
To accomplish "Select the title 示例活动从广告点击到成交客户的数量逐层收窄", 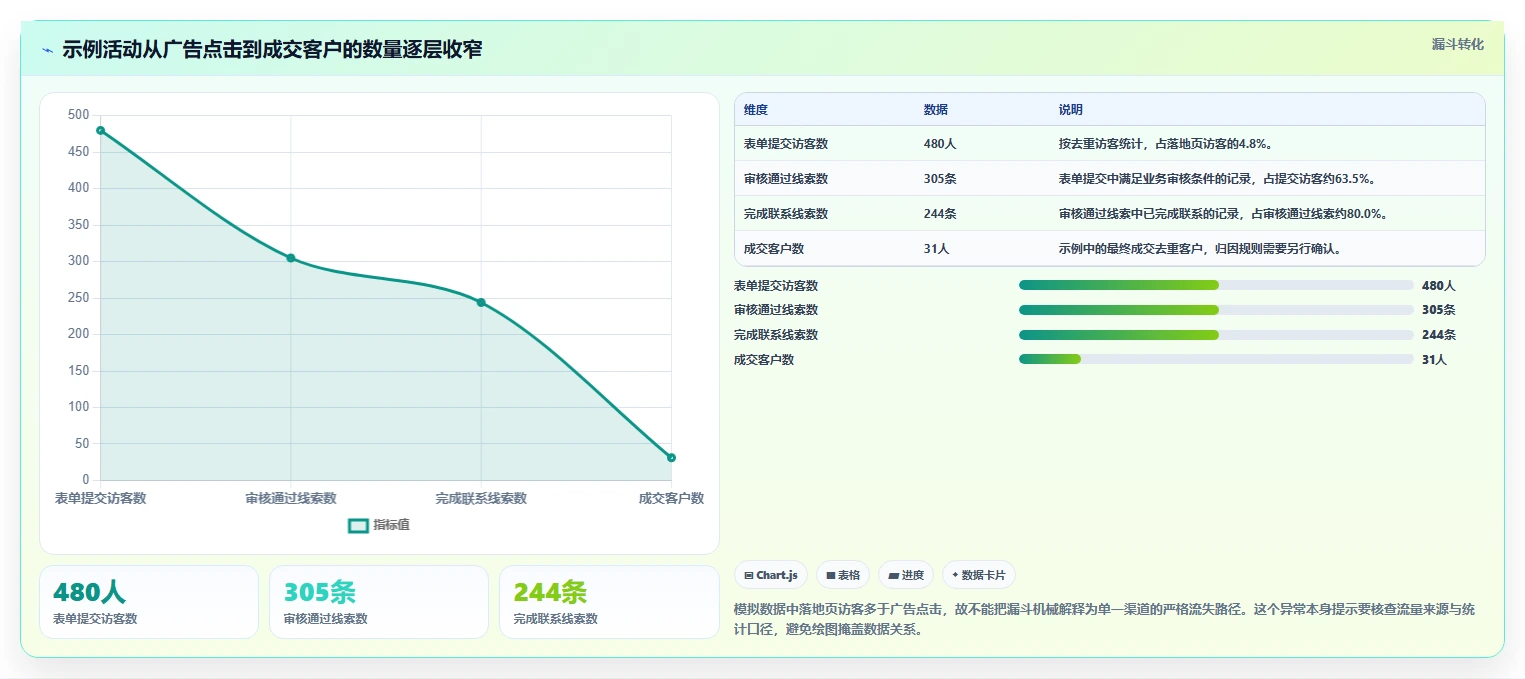I will (x=272, y=49).
